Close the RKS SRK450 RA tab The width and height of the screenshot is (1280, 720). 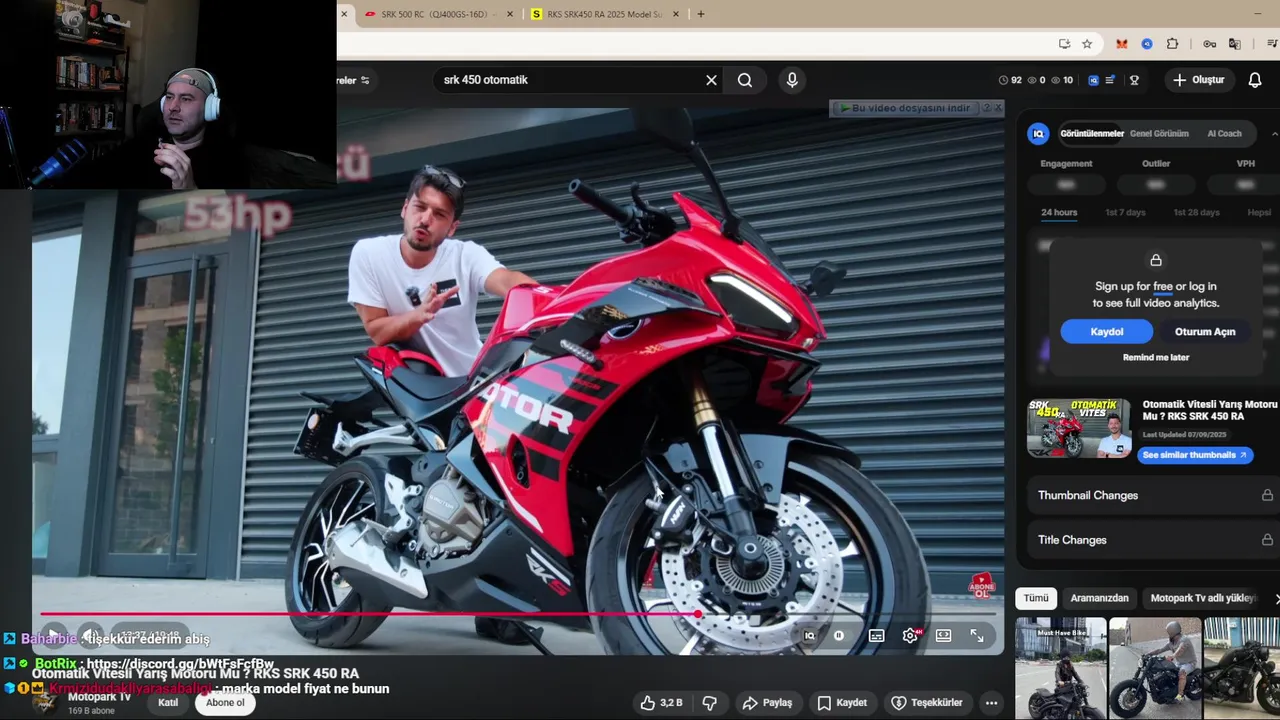pos(676,14)
